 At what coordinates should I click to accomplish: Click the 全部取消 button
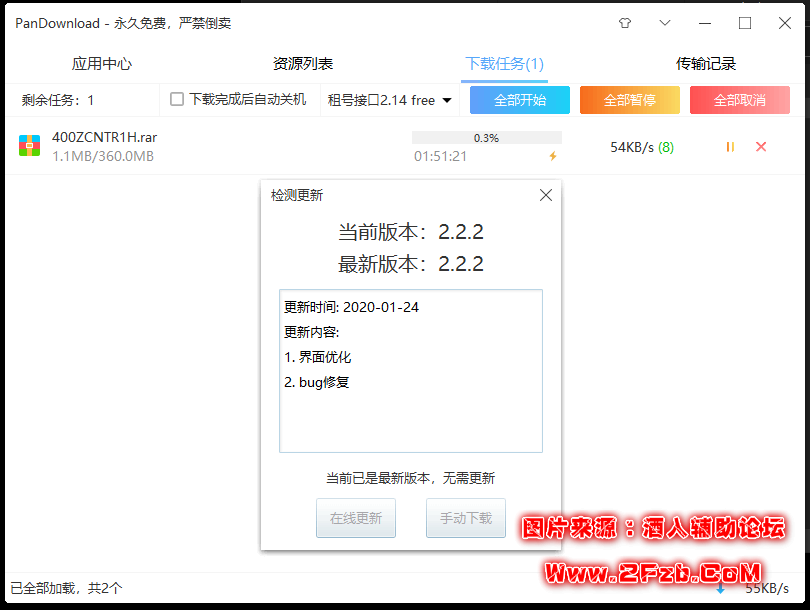[740, 100]
